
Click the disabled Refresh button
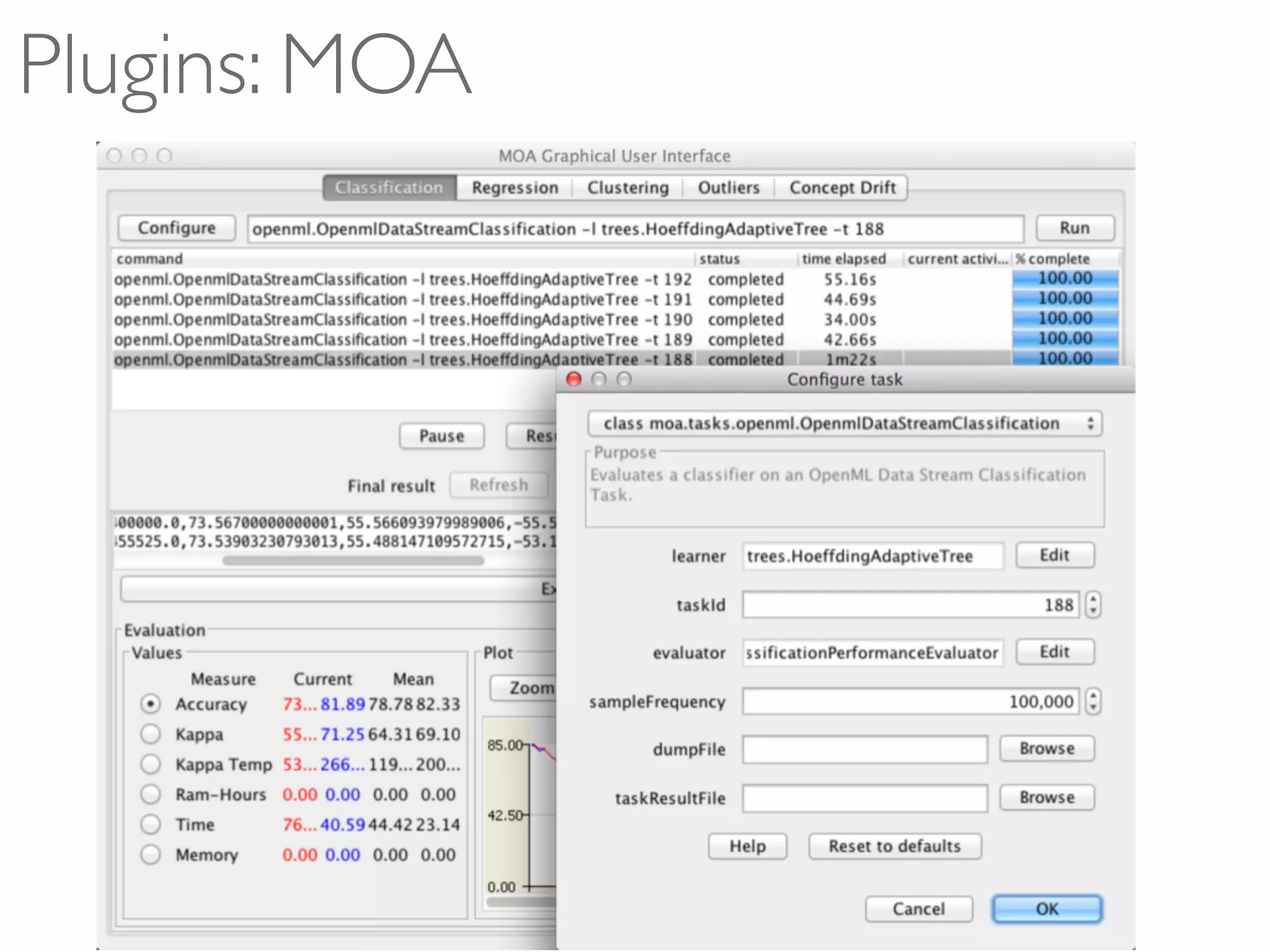click(x=499, y=485)
